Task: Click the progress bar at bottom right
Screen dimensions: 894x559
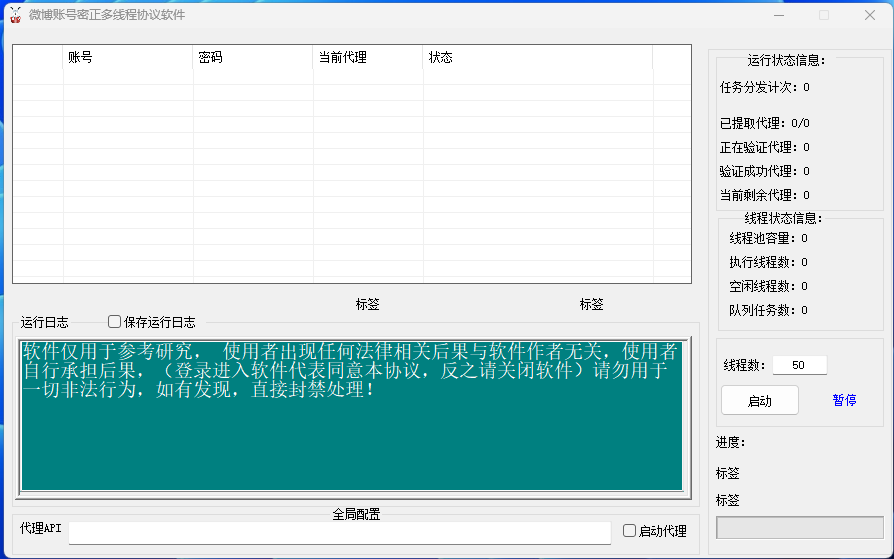Action: [799, 528]
